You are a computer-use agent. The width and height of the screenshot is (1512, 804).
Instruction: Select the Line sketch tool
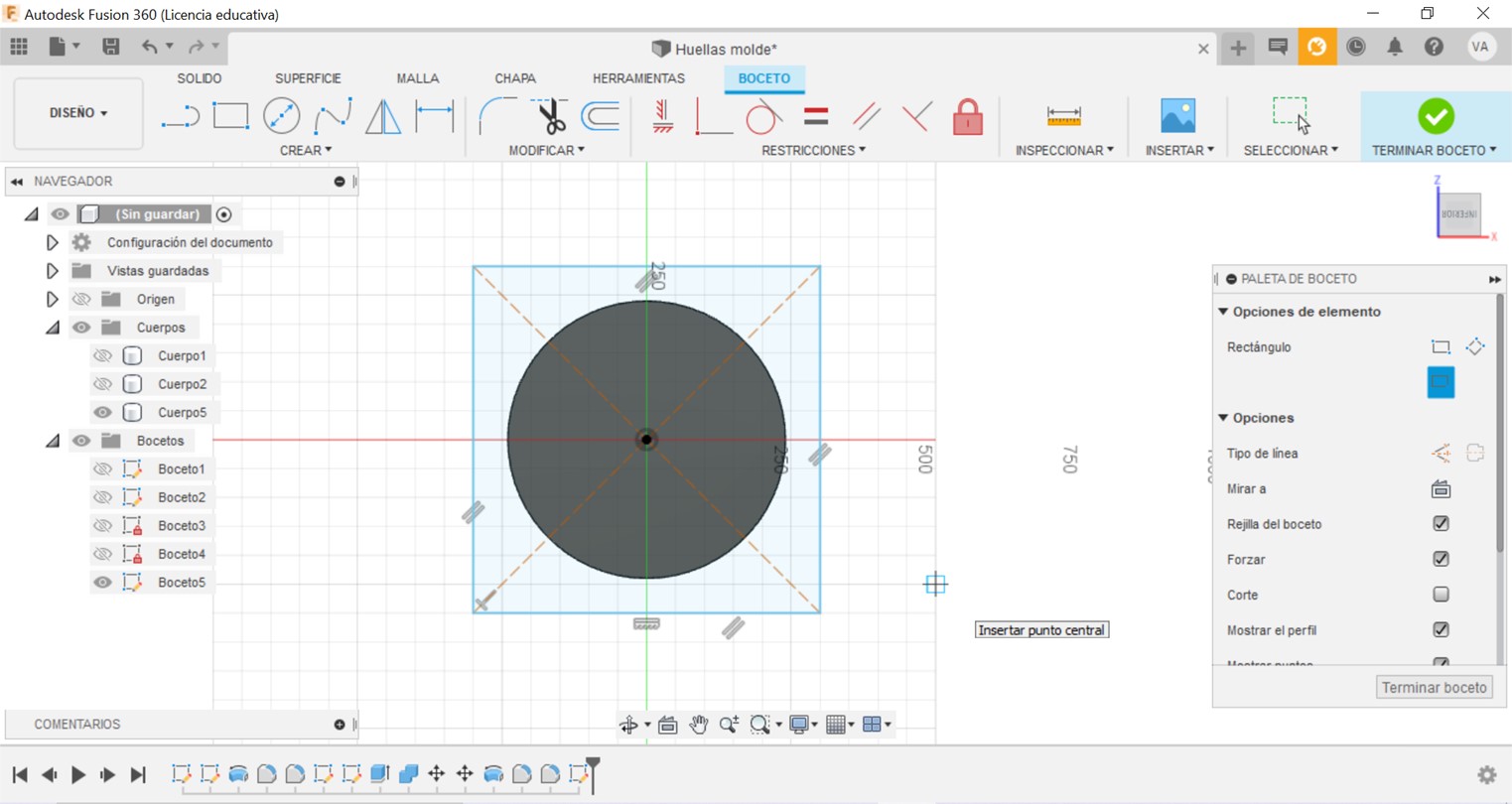point(181,116)
